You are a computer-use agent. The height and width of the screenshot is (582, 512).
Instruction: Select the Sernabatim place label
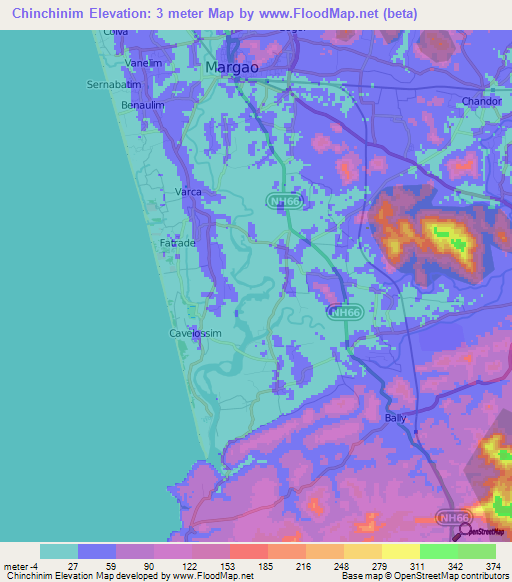pyautogui.click(x=114, y=85)
